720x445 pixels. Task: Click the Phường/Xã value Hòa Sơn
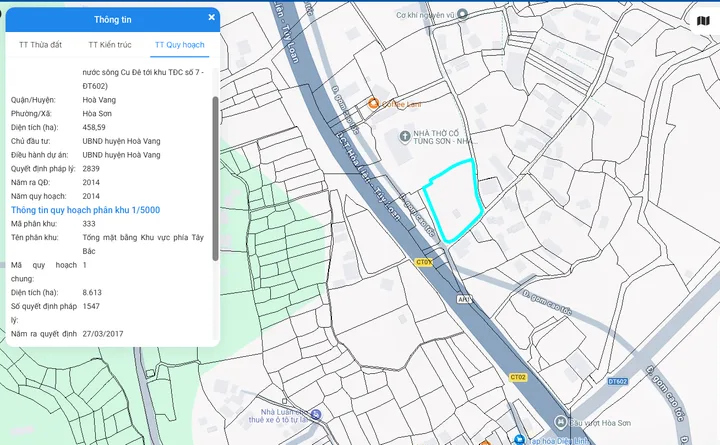(x=97, y=113)
